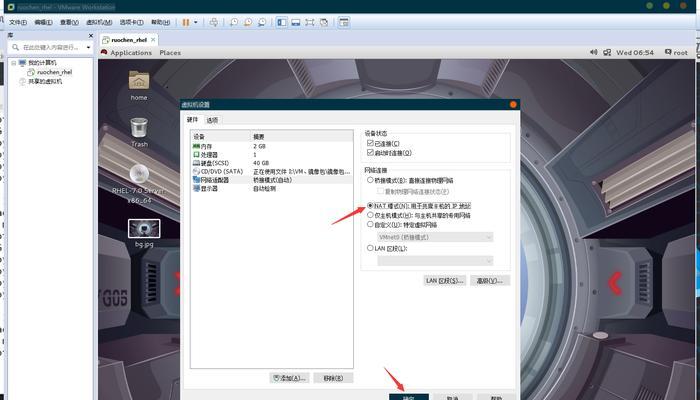Toggle the library sidebar view toolbar icon

(x=282, y=22)
